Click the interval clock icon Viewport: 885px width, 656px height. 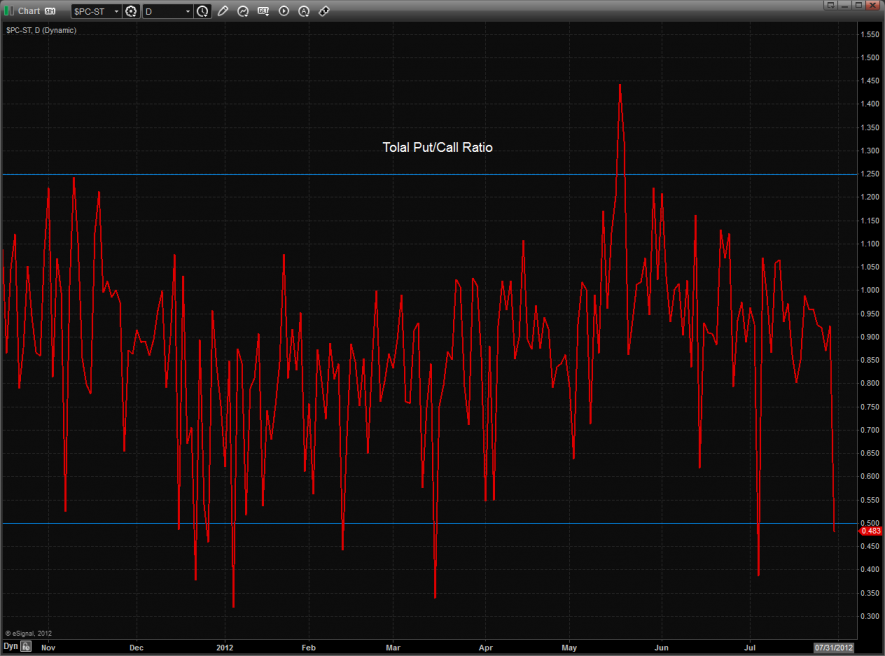pyautogui.click(x=203, y=11)
